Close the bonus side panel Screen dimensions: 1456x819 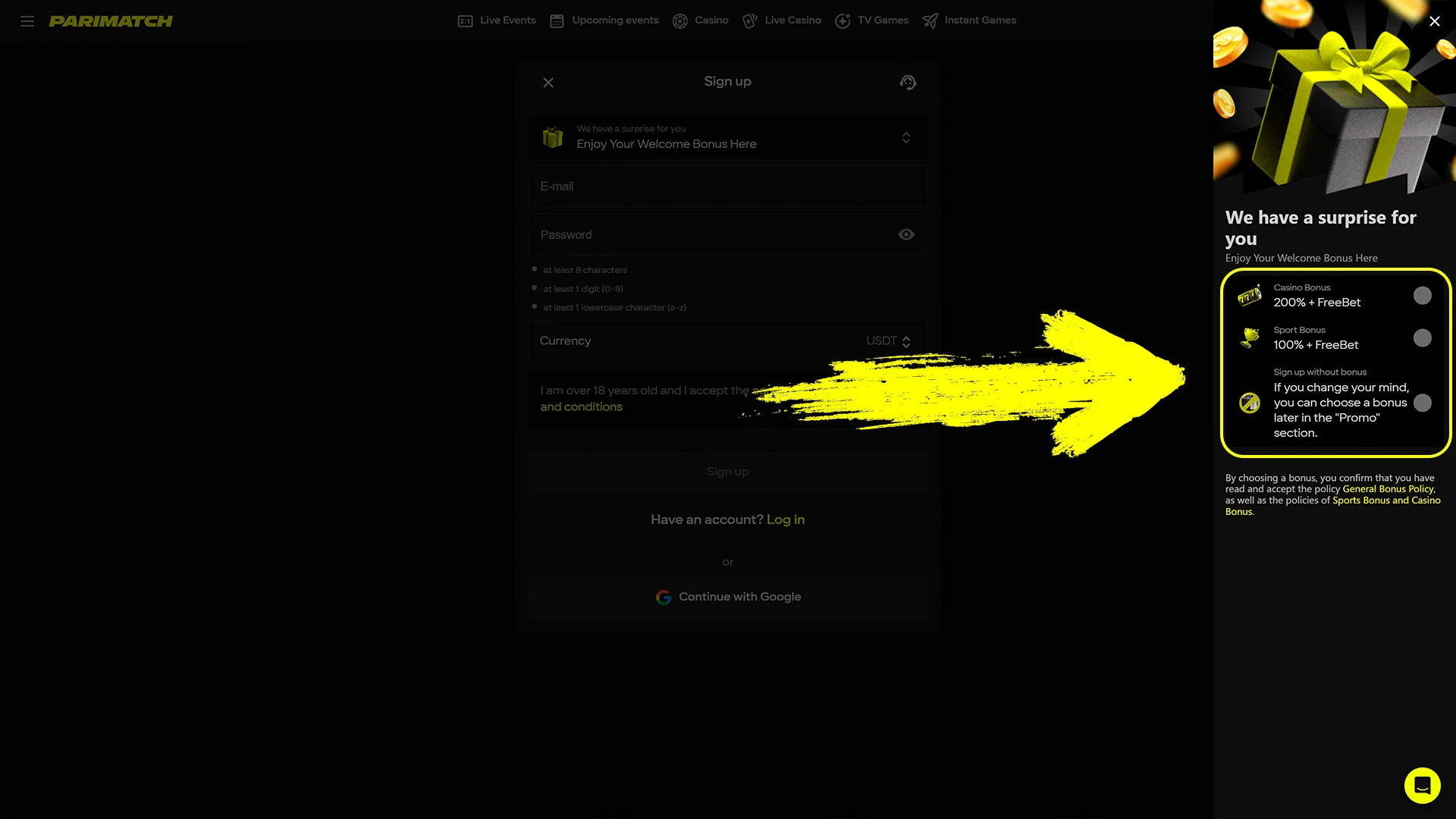click(x=1434, y=21)
